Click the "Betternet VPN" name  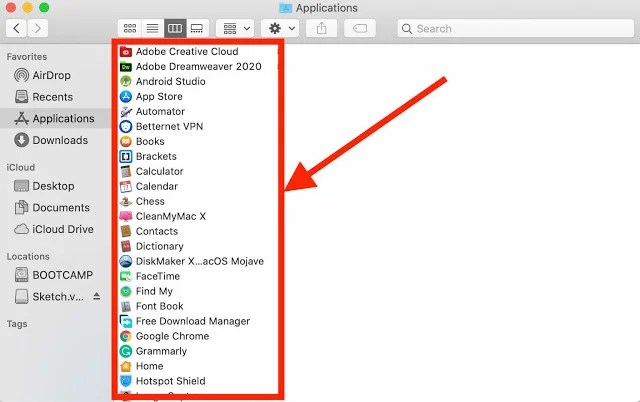coord(169,127)
